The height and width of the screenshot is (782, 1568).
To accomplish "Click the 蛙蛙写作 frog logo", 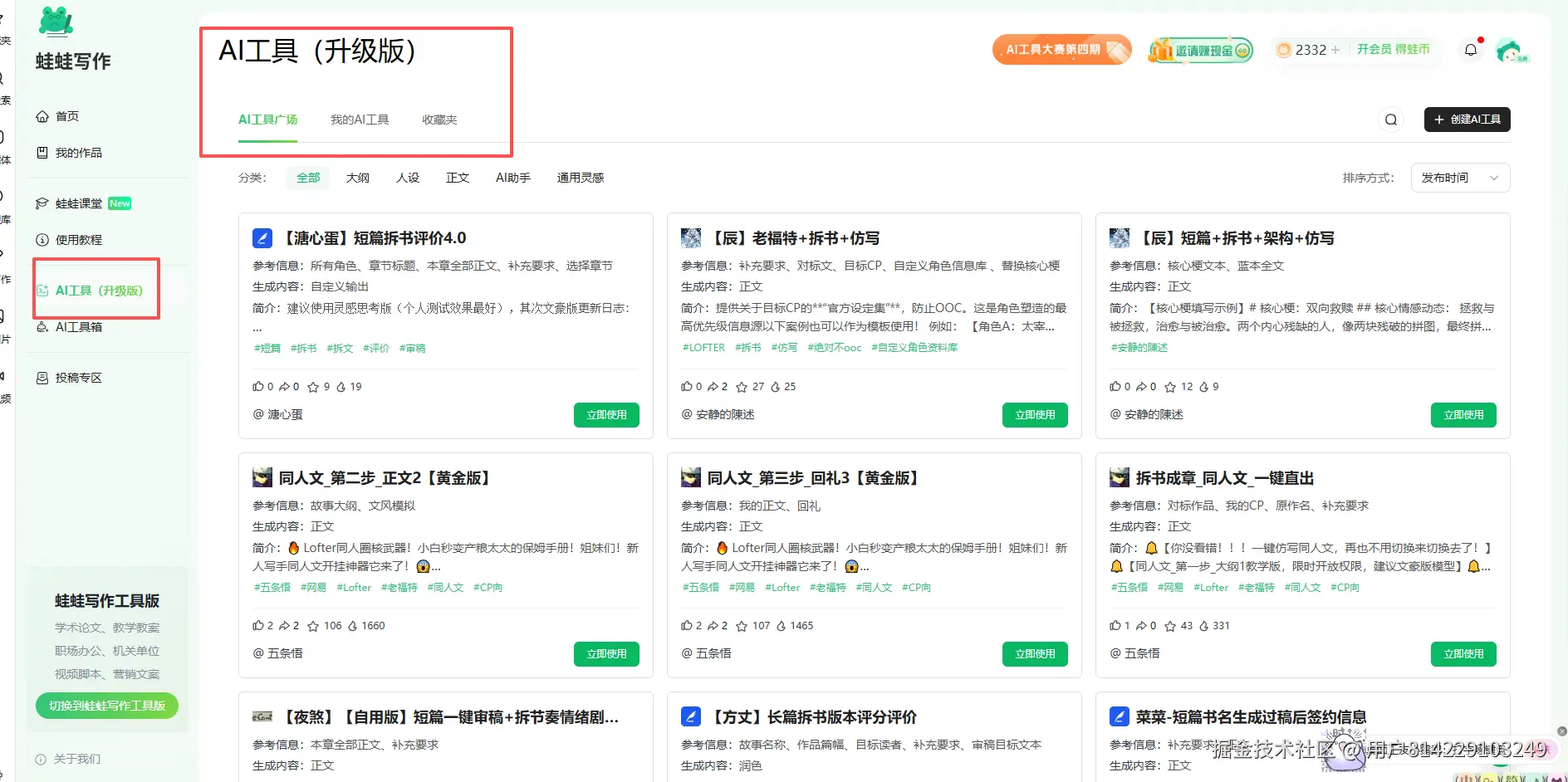I will pos(56,22).
